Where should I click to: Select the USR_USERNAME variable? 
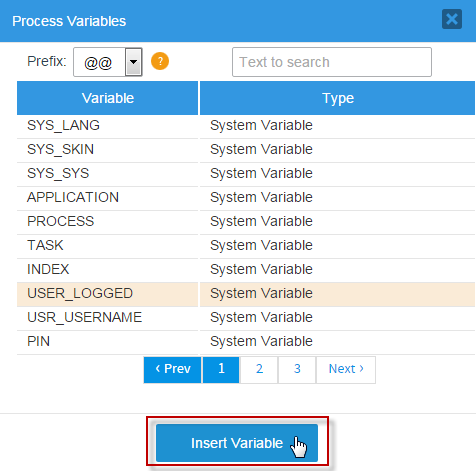click(x=246, y=318)
